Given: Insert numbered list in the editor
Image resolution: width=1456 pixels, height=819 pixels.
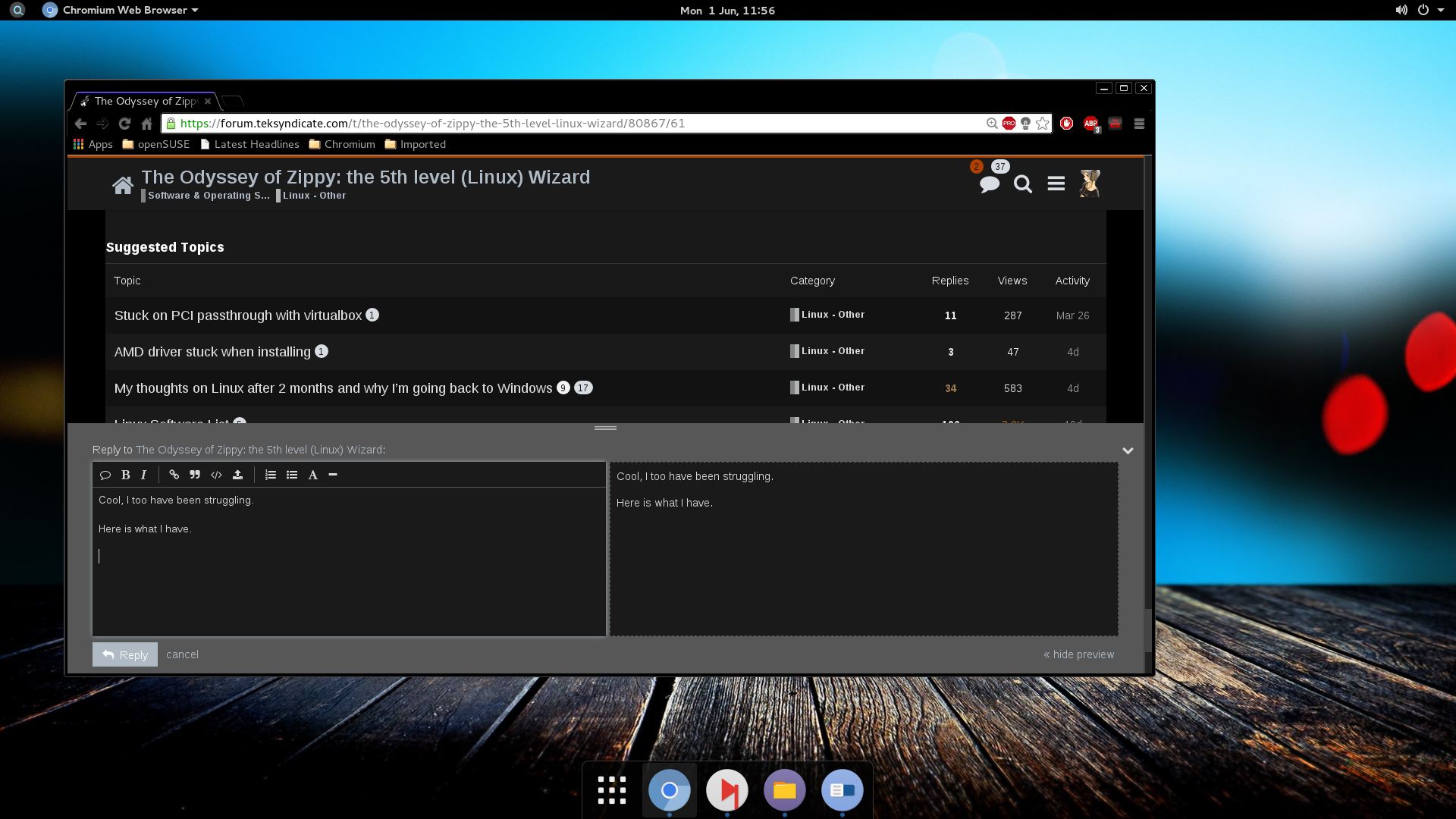Looking at the screenshot, I should coord(271,475).
